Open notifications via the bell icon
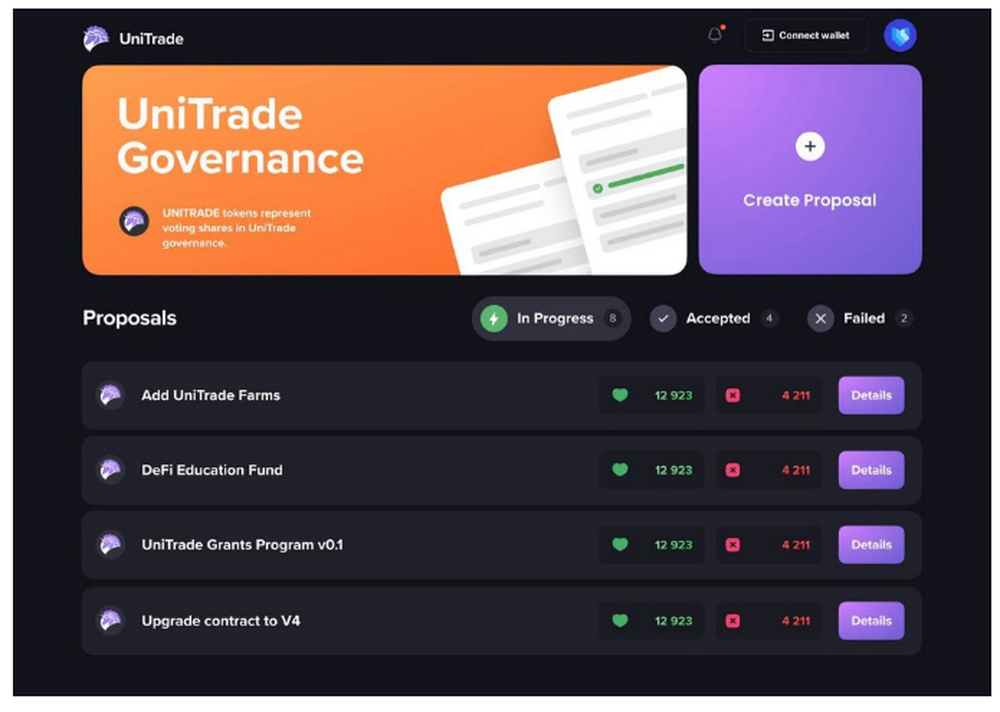The width and height of the screenshot is (1000, 712). click(x=714, y=34)
